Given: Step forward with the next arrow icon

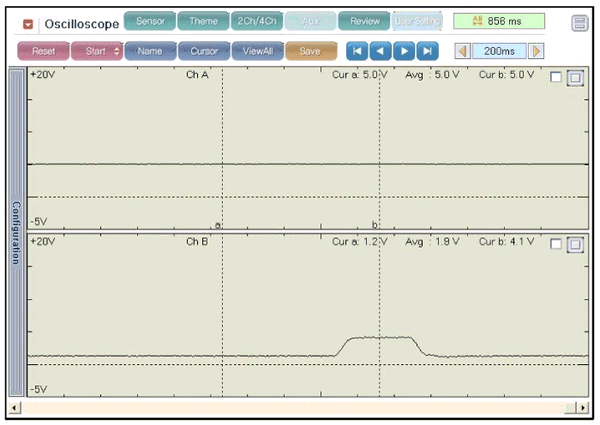Looking at the screenshot, I should coord(403,50).
